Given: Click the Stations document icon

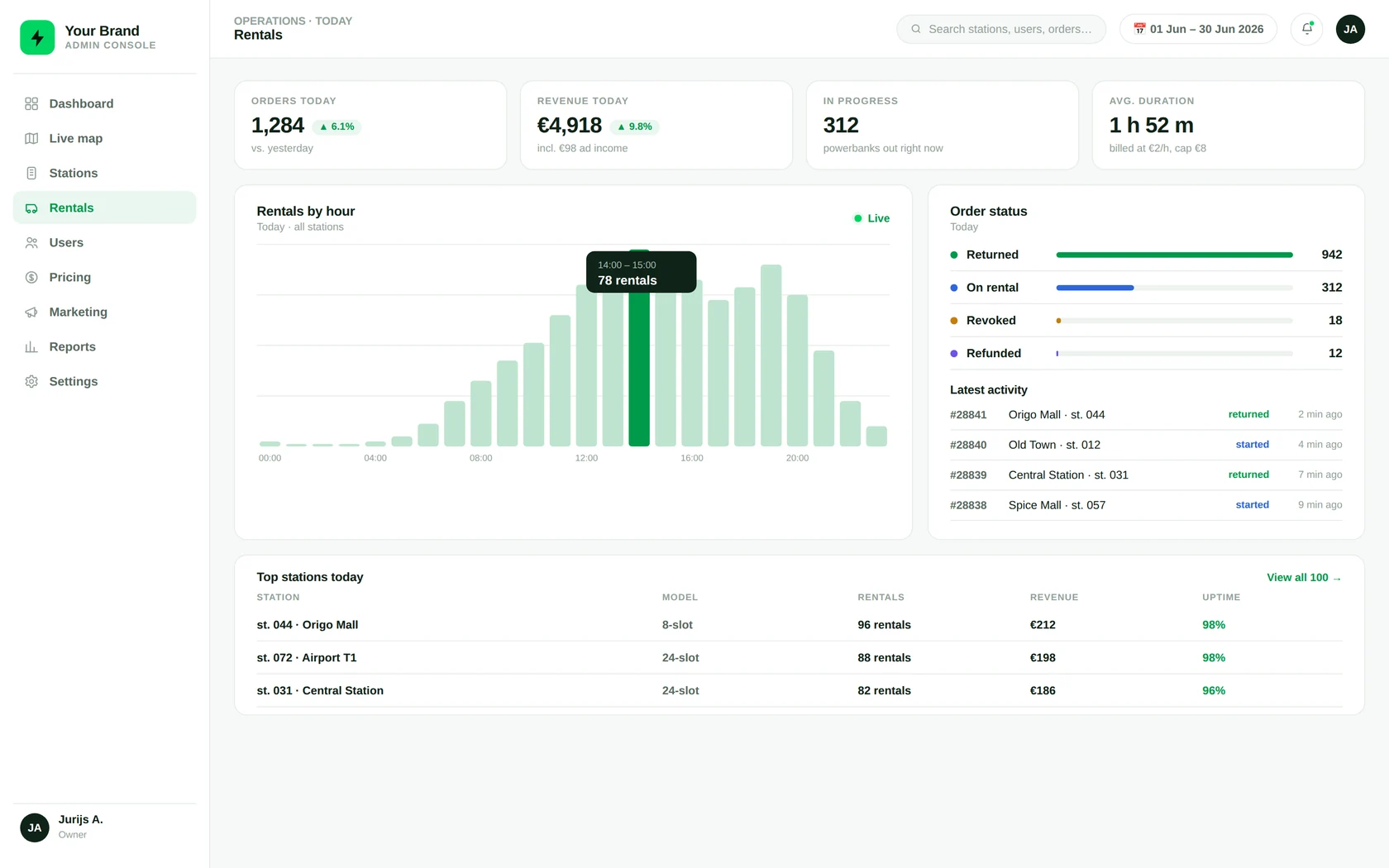Looking at the screenshot, I should [x=31, y=173].
